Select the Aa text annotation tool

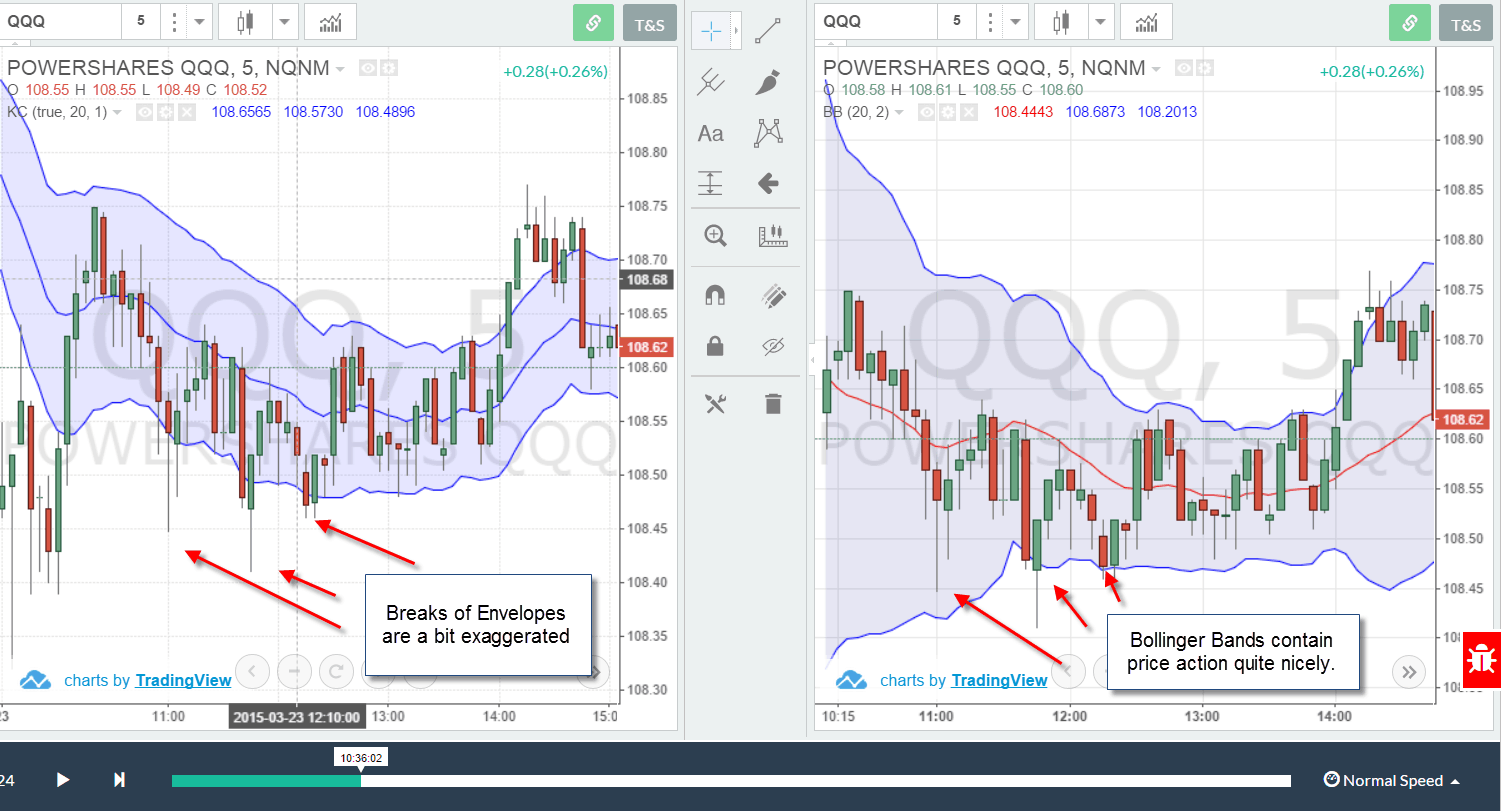tap(711, 133)
